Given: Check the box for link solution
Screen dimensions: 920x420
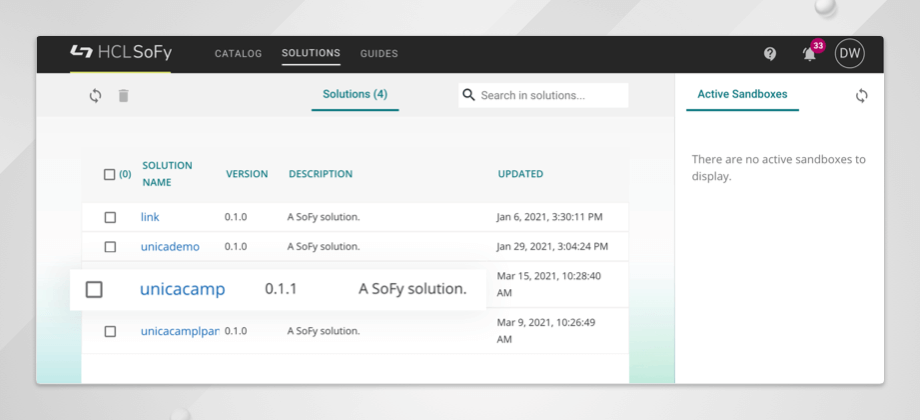Looking at the screenshot, I should [110, 218].
